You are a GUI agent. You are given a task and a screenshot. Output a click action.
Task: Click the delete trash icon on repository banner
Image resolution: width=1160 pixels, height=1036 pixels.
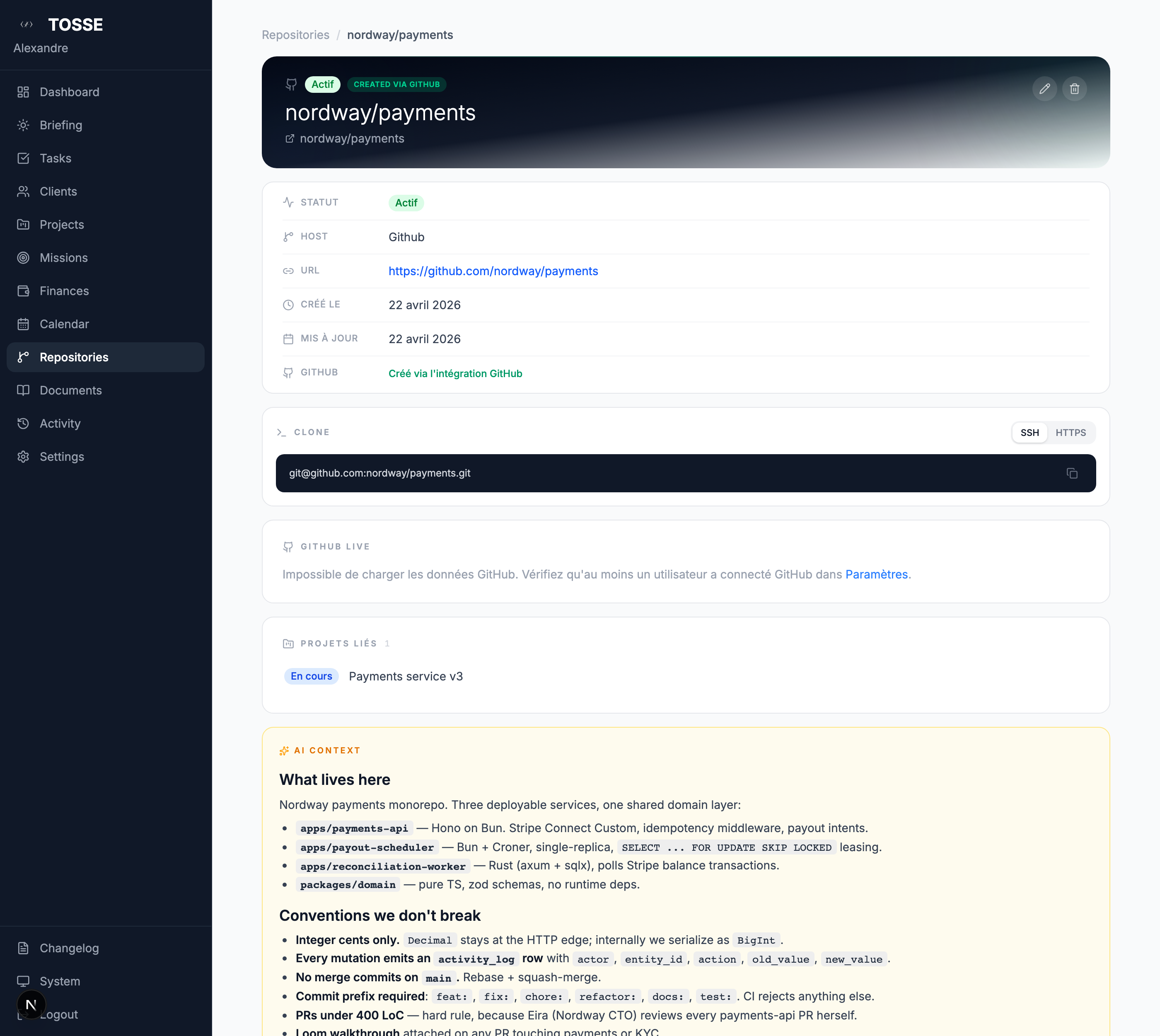tap(1075, 89)
